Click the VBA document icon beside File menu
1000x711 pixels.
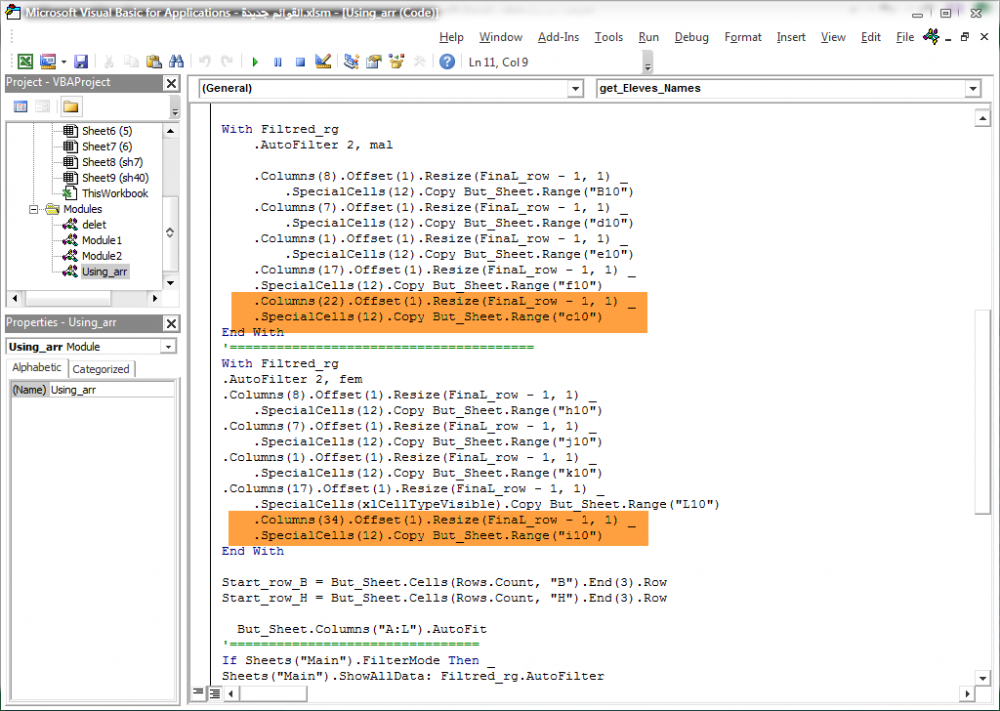tap(931, 37)
